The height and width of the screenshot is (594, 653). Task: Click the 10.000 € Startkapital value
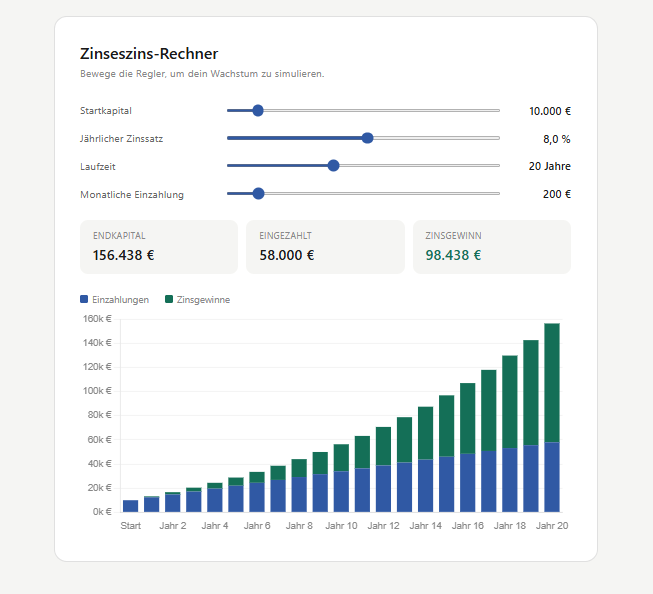(549, 111)
